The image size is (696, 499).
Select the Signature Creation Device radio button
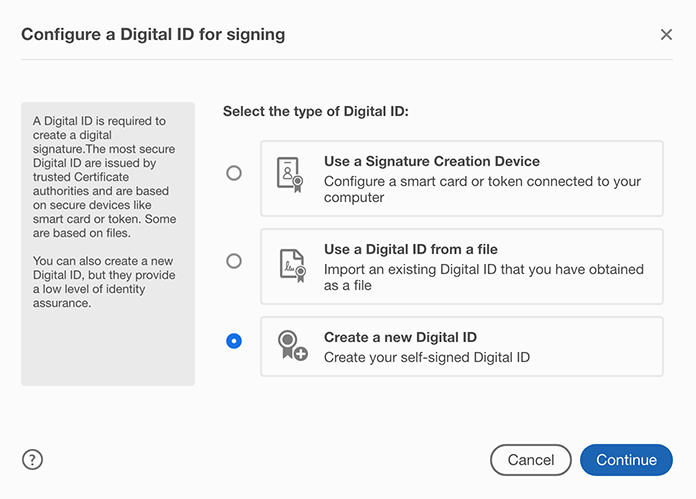coord(234,173)
